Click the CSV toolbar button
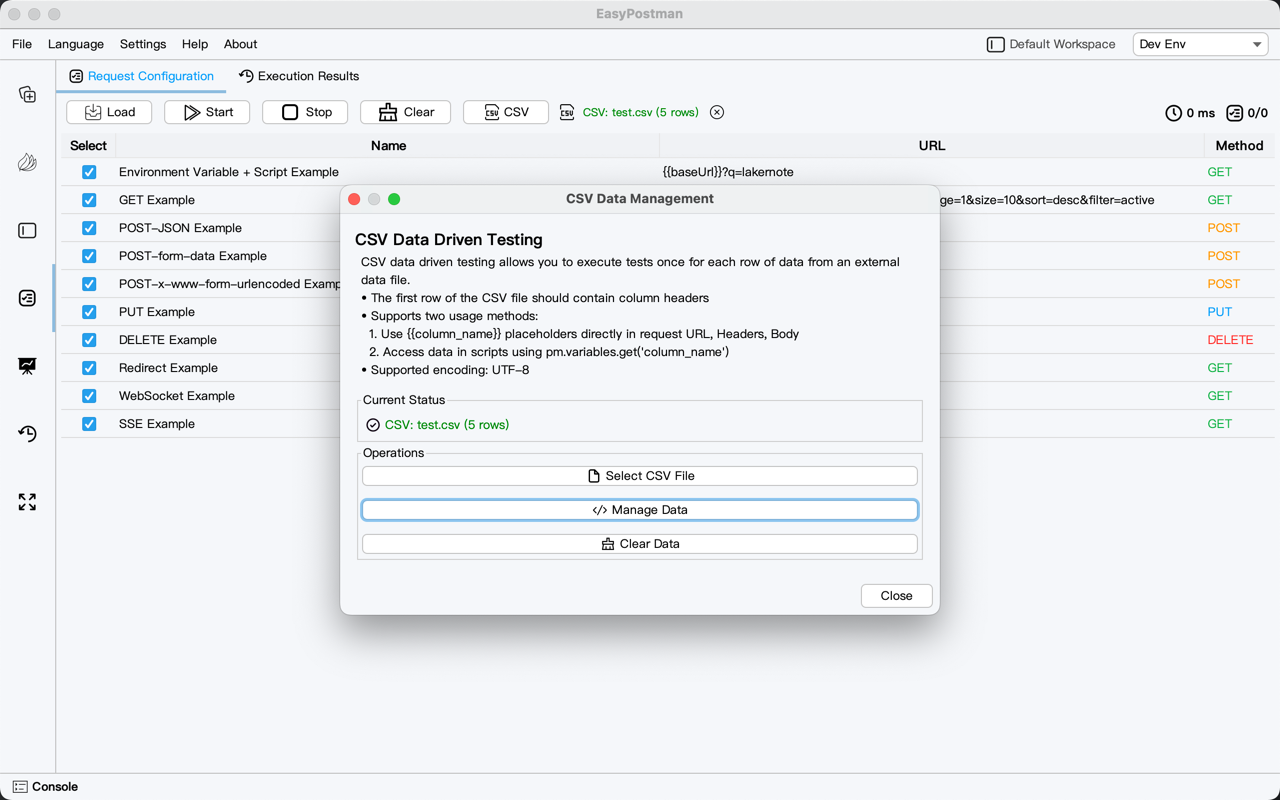Screen dimensions: 1280x800 click(x=506, y=112)
